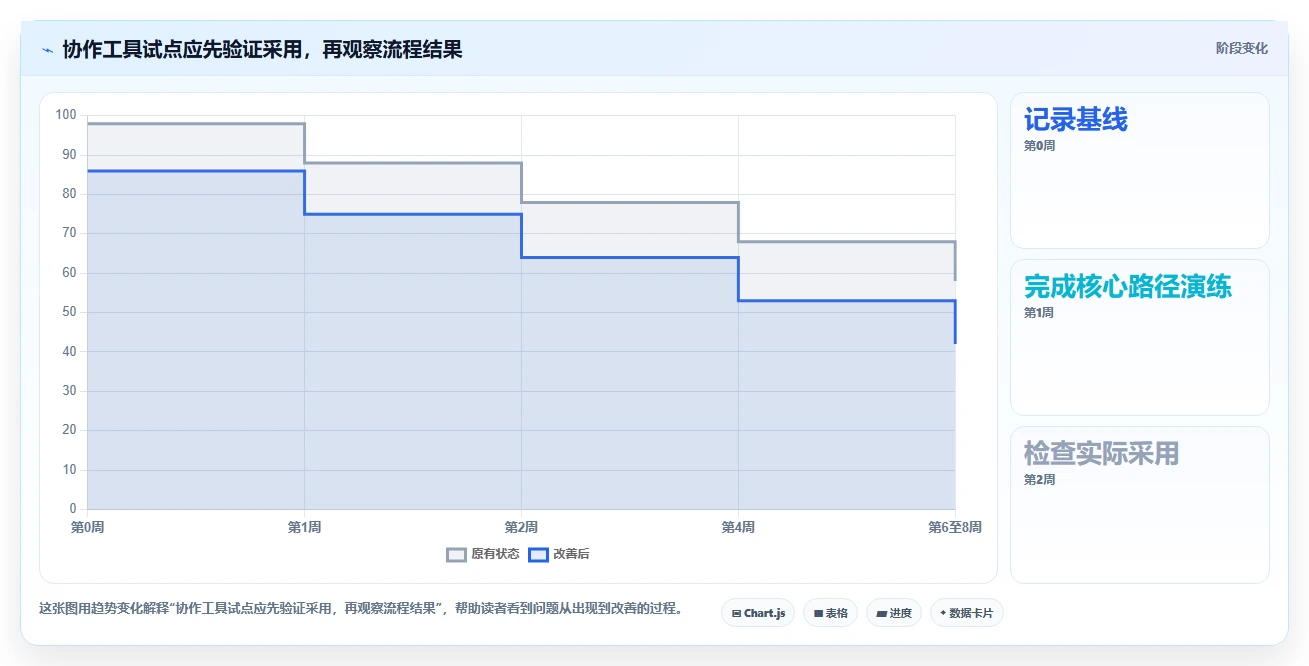Image resolution: width=1309 pixels, height=666 pixels.
Task: Click the 表格 chip table icon
Action: click(818, 613)
